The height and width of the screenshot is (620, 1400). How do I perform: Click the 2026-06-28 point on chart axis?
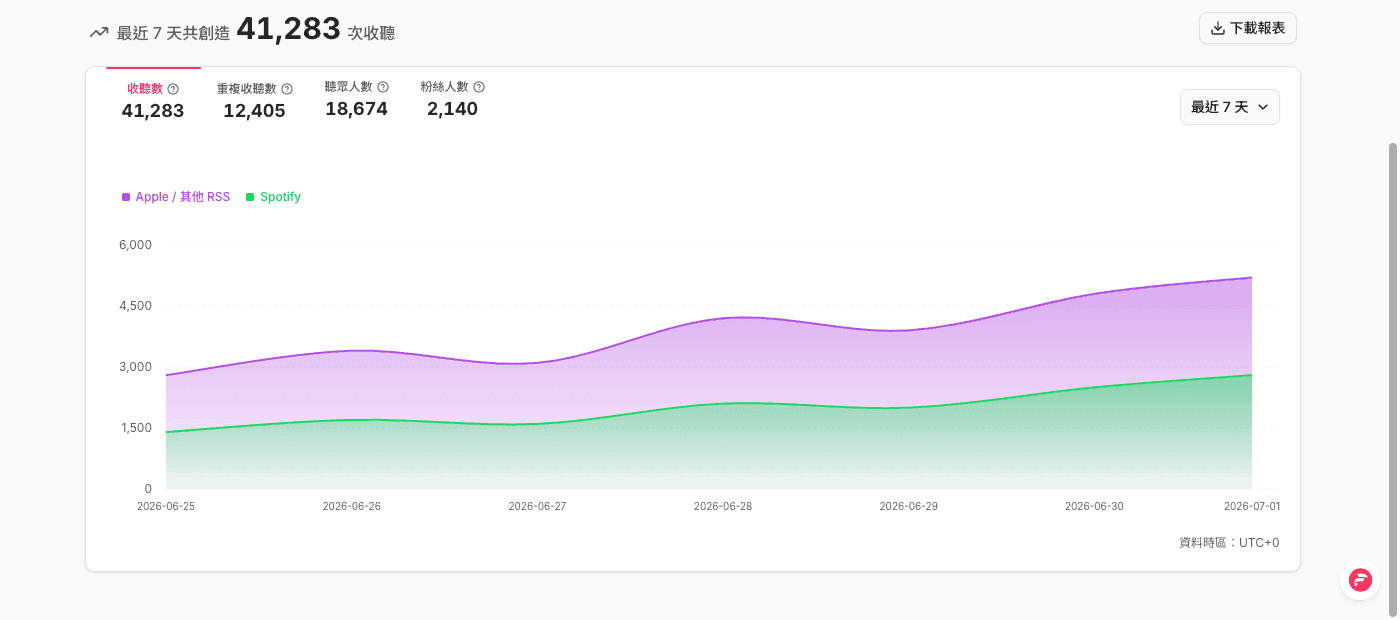click(x=722, y=506)
